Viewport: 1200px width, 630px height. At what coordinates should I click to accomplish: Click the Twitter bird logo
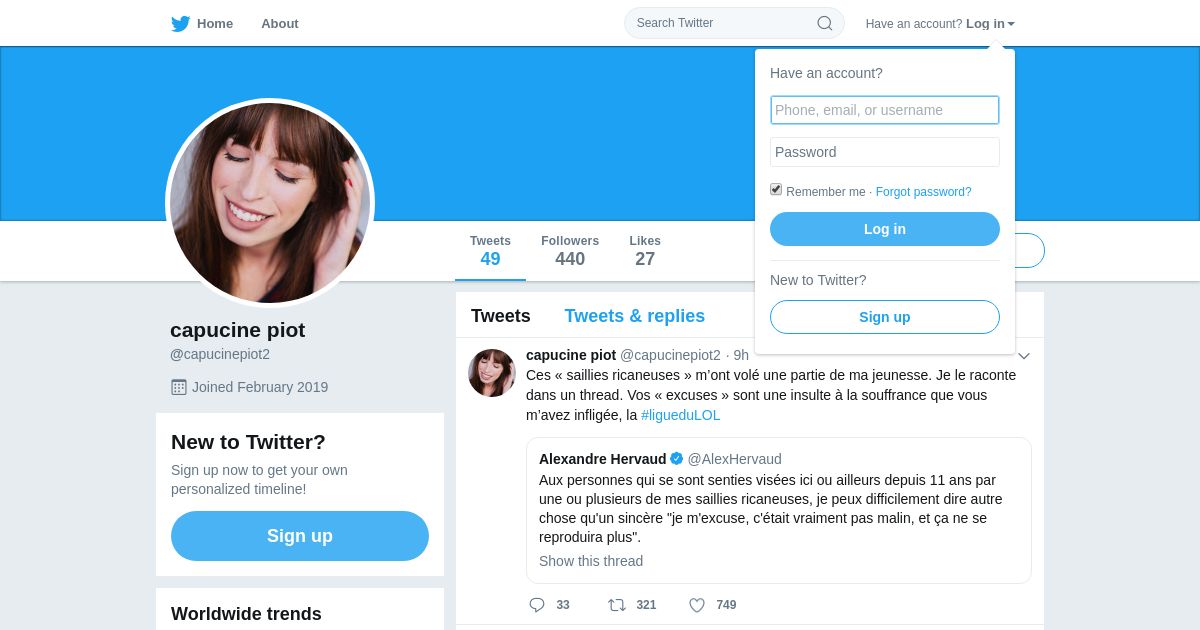tap(180, 24)
